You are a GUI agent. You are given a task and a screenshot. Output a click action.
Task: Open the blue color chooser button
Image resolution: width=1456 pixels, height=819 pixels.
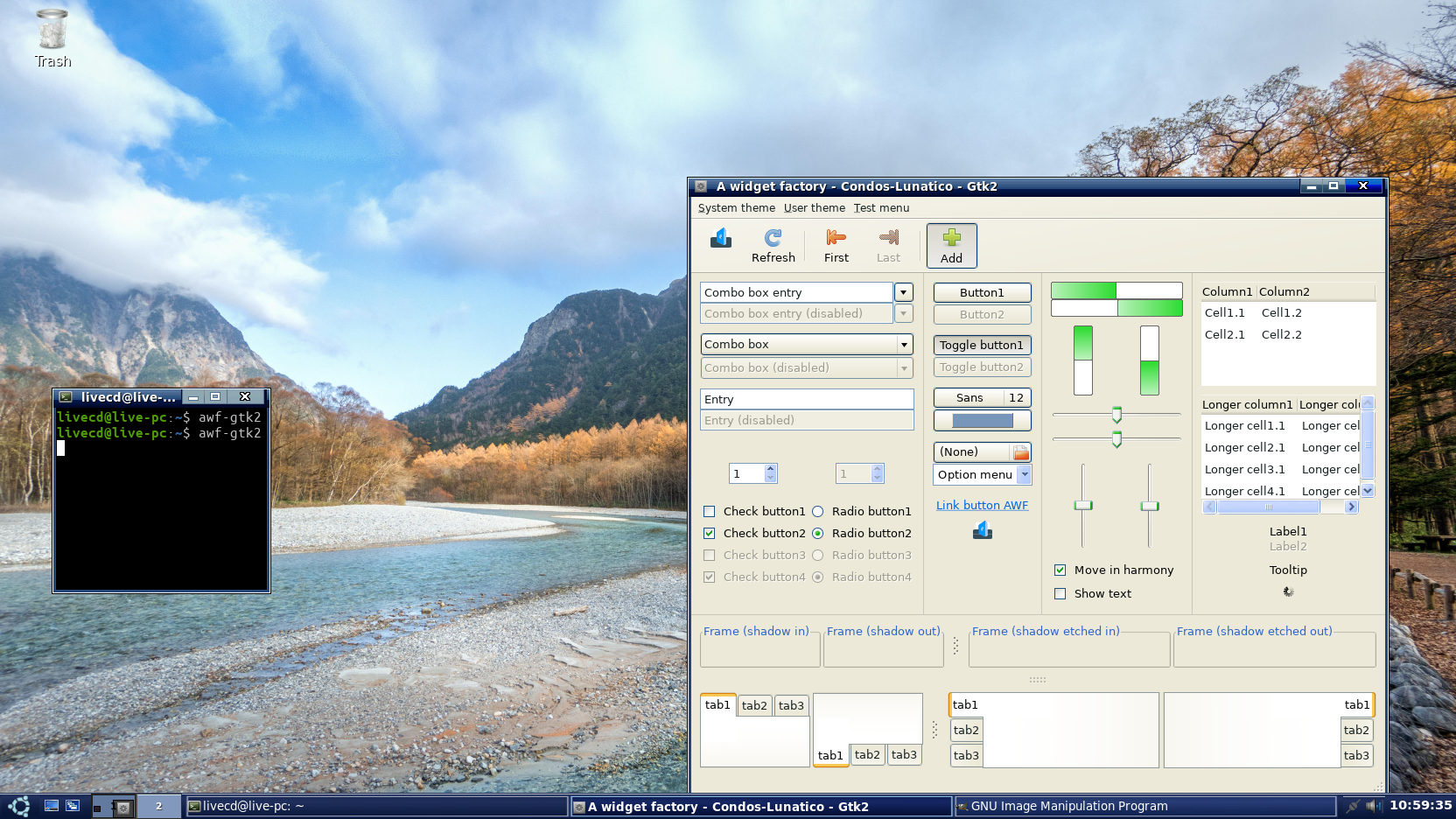click(983, 421)
